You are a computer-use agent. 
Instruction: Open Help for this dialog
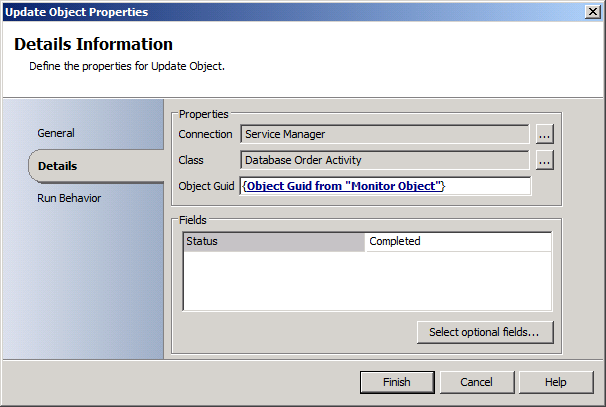556,382
